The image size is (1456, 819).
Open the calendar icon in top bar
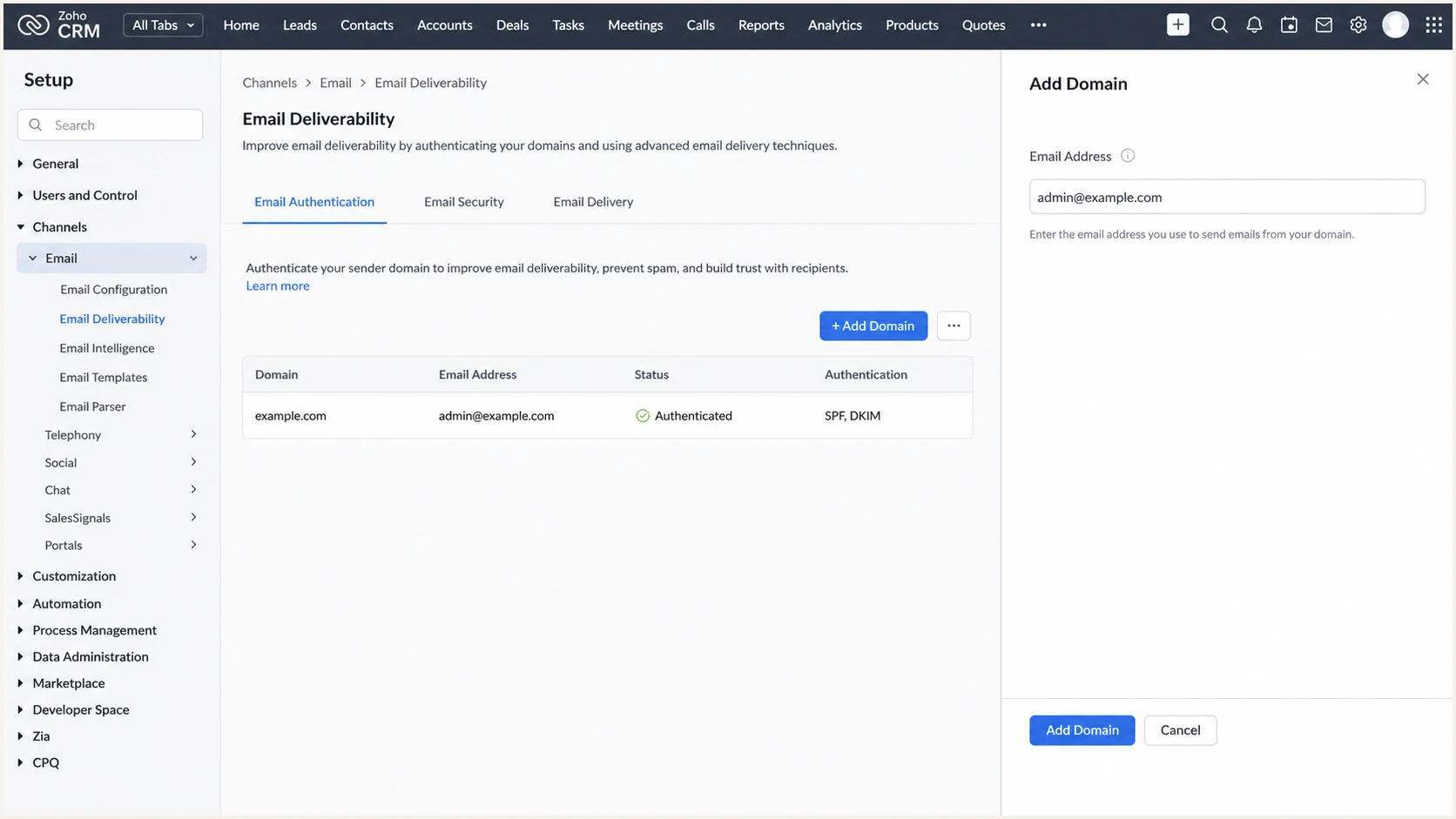tap(1289, 25)
